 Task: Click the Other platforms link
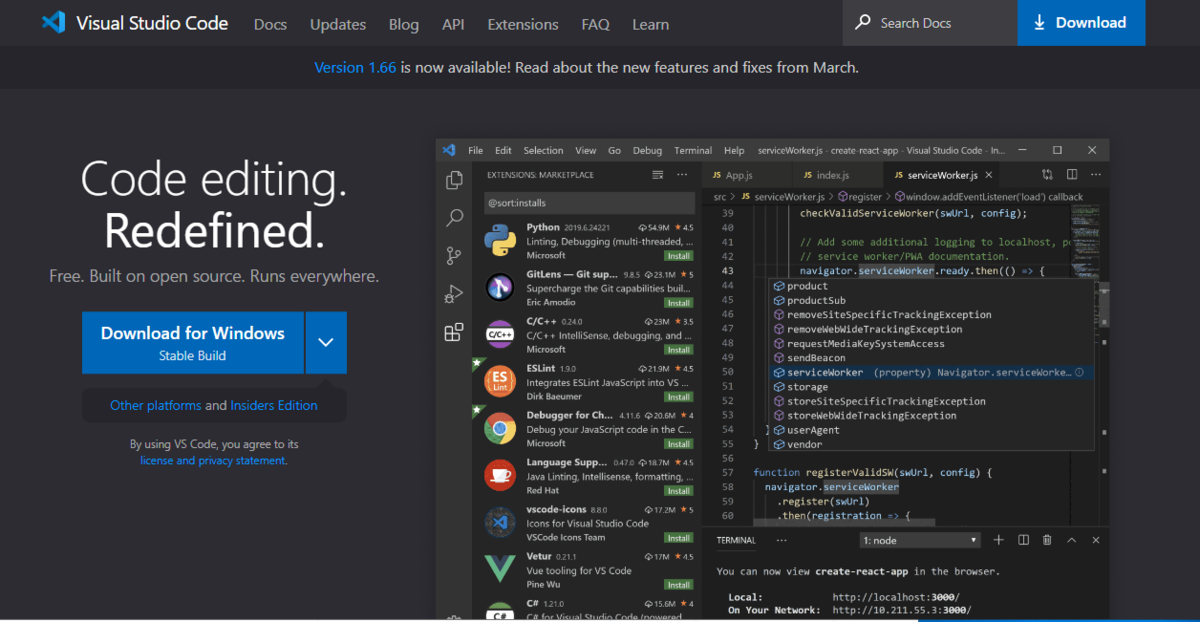[x=155, y=405]
